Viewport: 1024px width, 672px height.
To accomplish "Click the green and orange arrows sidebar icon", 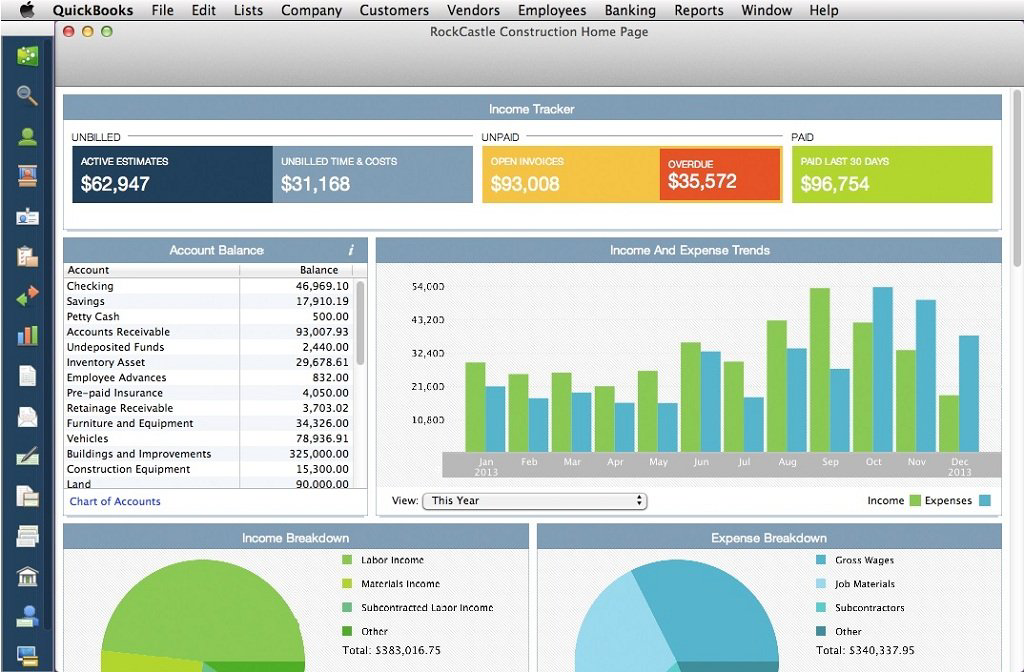I will click(27, 296).
